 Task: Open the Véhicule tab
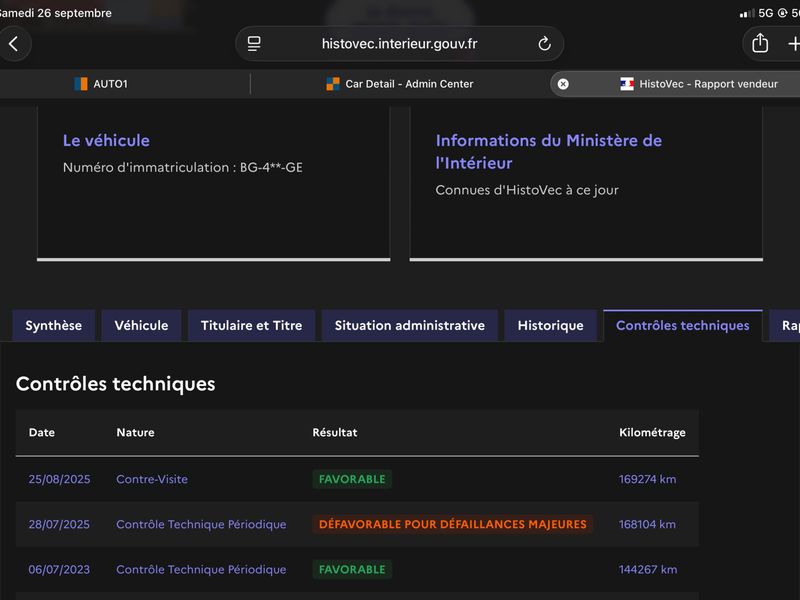pyautogui.click(x=141, y=326)
